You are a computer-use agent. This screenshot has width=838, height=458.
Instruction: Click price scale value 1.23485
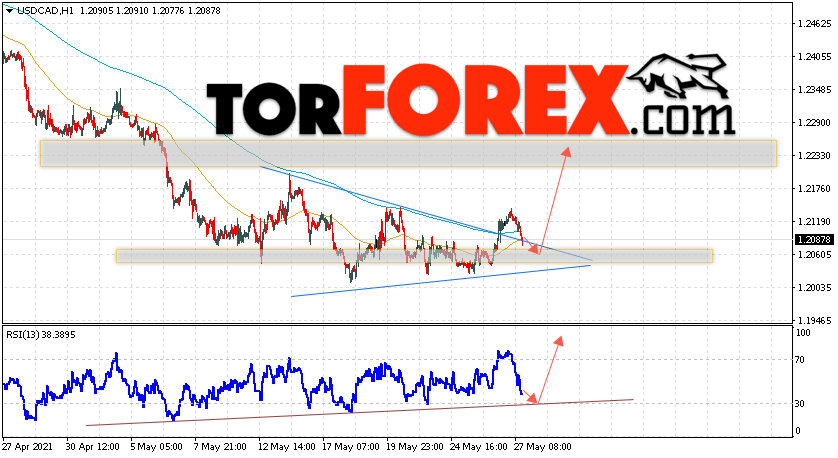814,90
